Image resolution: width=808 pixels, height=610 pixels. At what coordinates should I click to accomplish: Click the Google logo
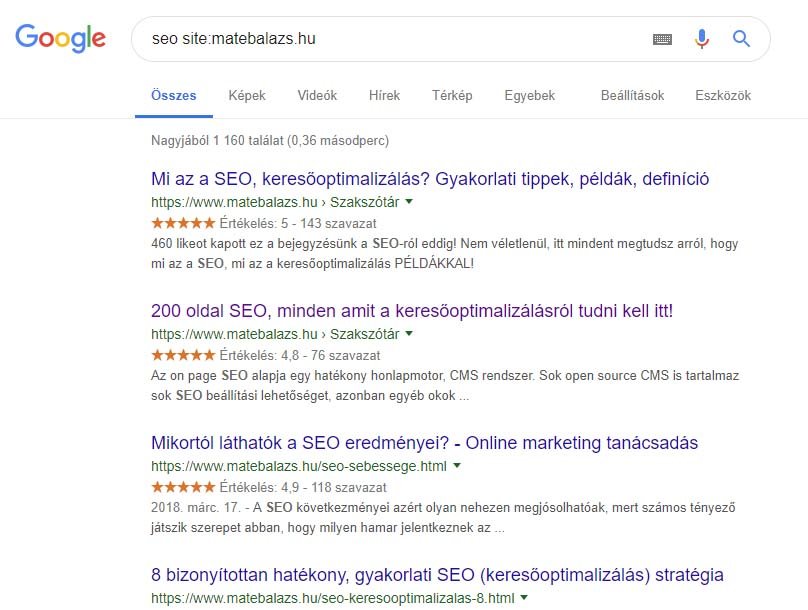61,38
